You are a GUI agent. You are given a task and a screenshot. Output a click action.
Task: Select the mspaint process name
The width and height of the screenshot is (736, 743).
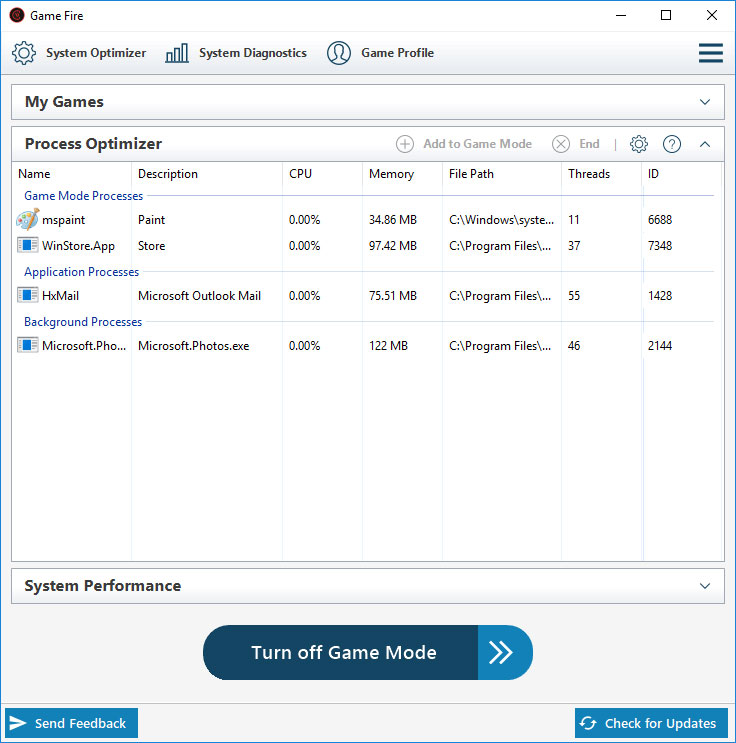pyautogui.click(x=64, y=220)
